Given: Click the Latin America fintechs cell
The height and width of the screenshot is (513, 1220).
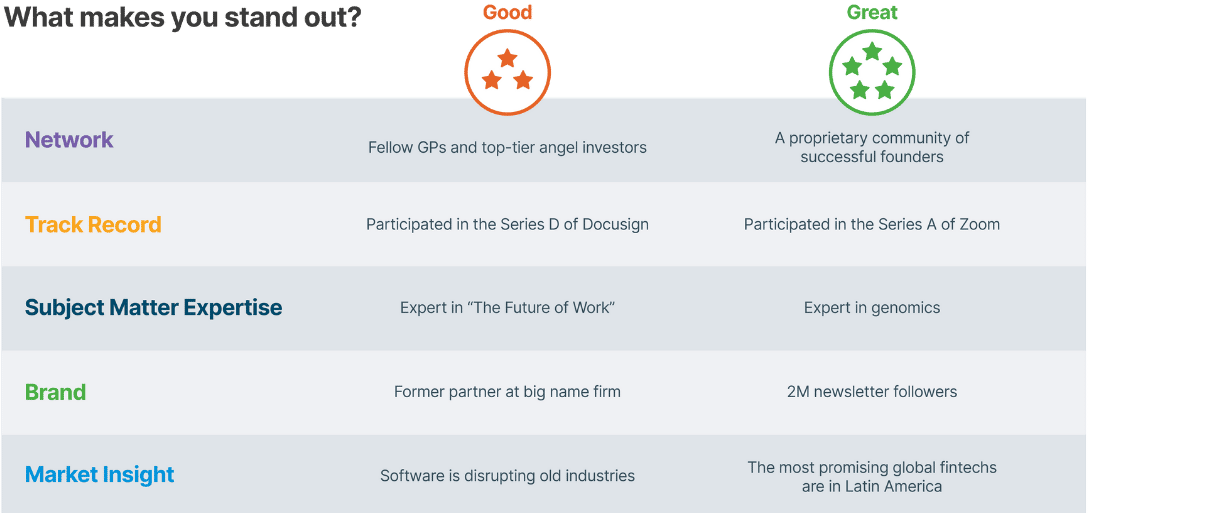Looking at the screenshot, I should (872, 476).
